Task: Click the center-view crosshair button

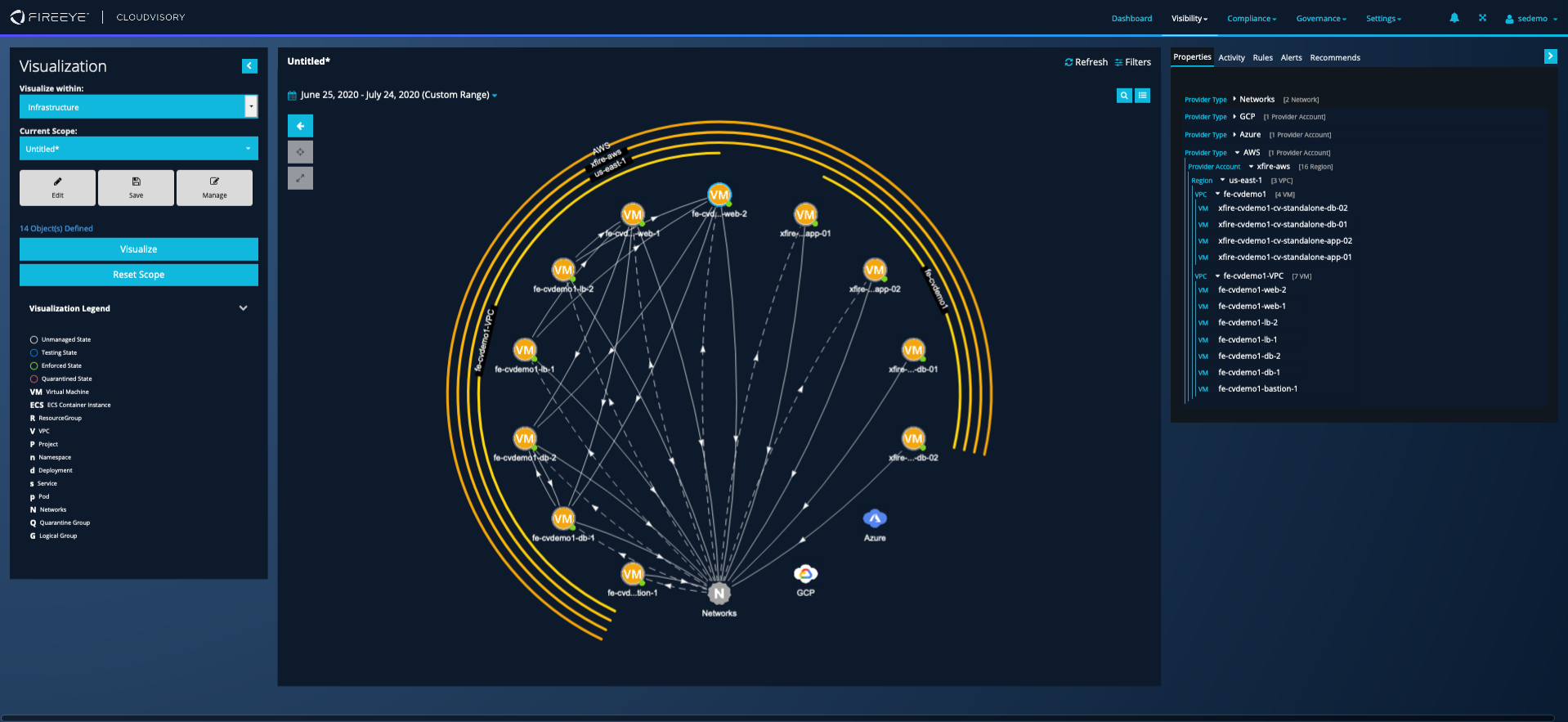Action: click(x=300, y=152)
